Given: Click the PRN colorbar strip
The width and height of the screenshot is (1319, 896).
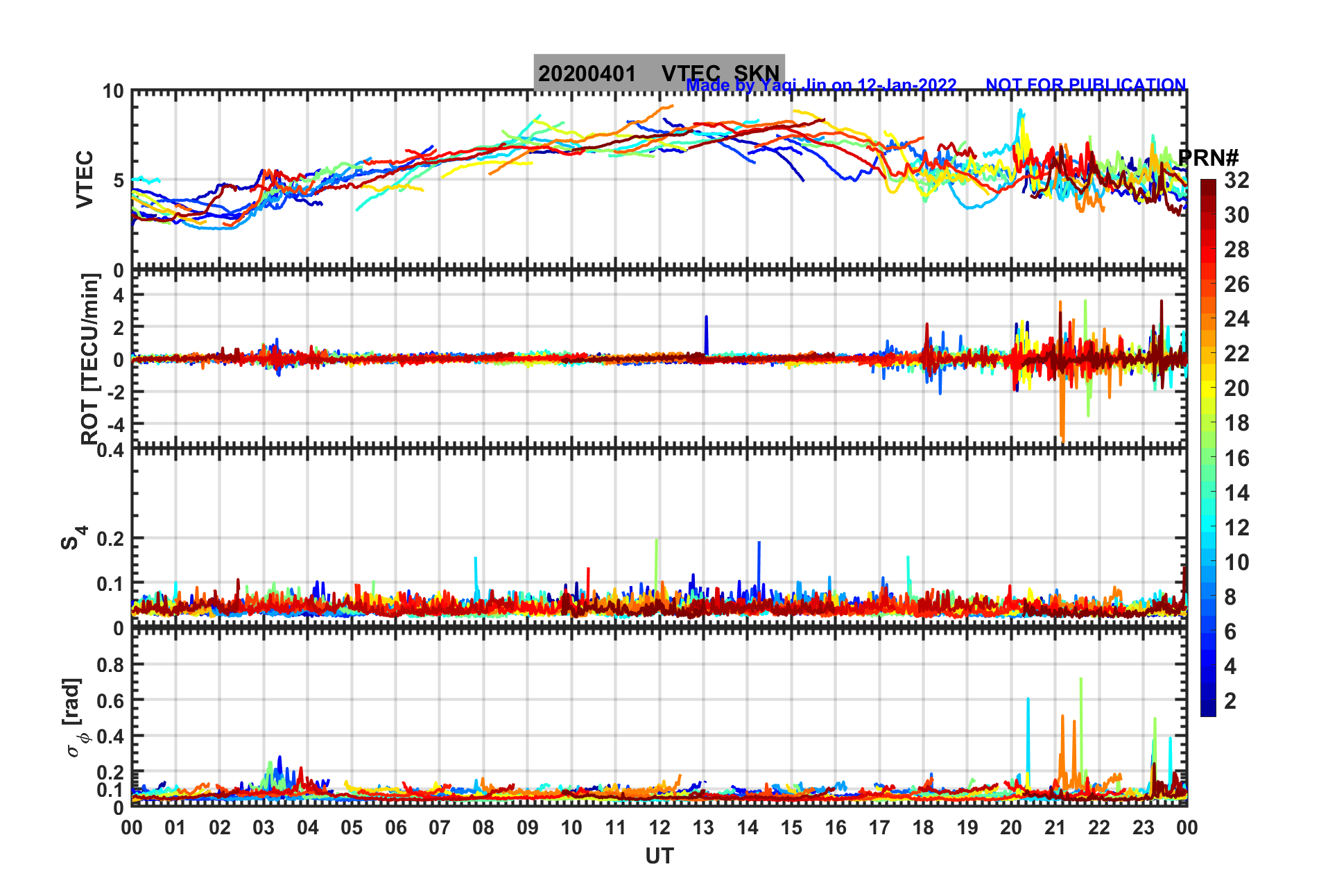Looking at the screenshot, I should point(1208,448).
